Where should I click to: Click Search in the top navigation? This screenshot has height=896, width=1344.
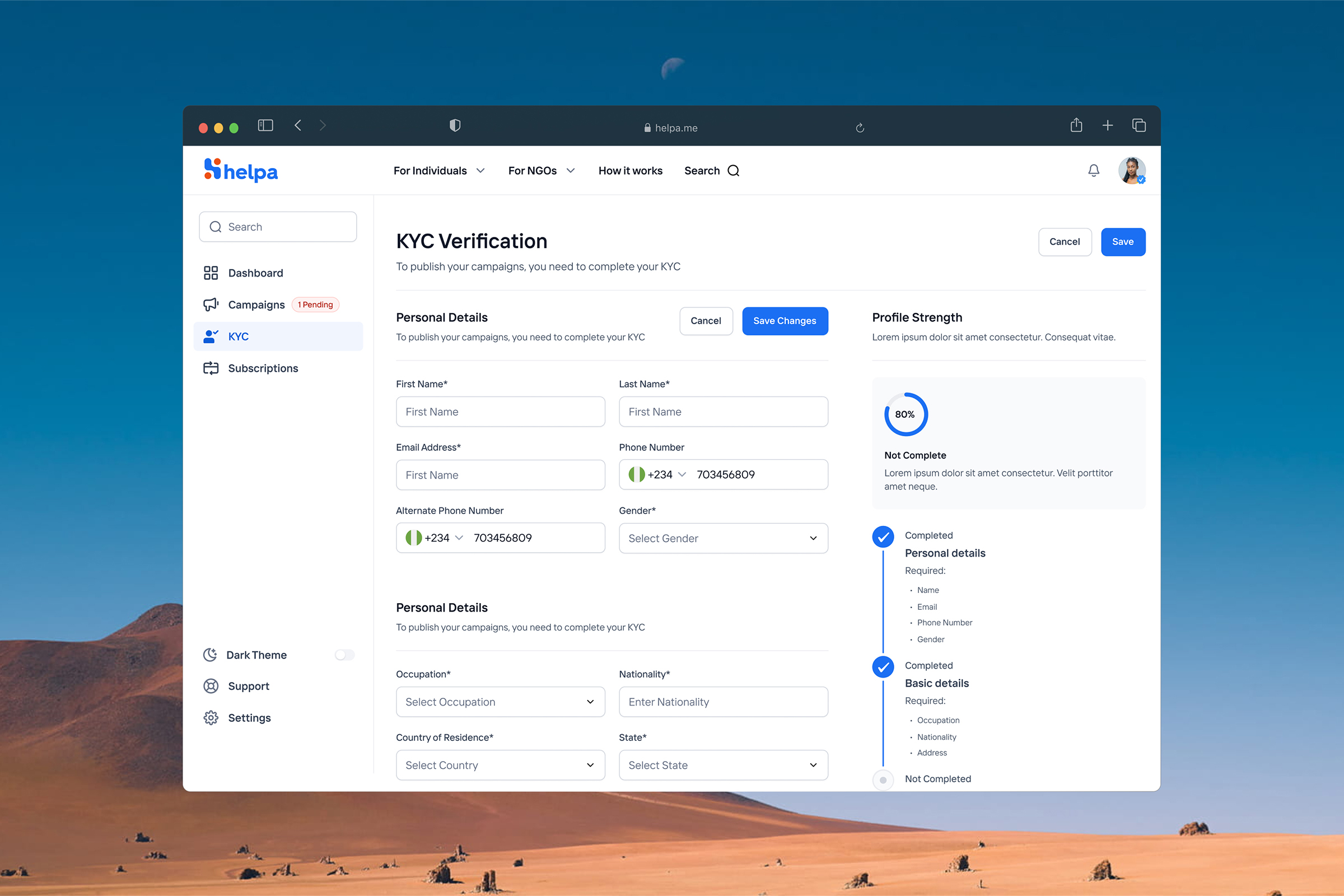702,170
